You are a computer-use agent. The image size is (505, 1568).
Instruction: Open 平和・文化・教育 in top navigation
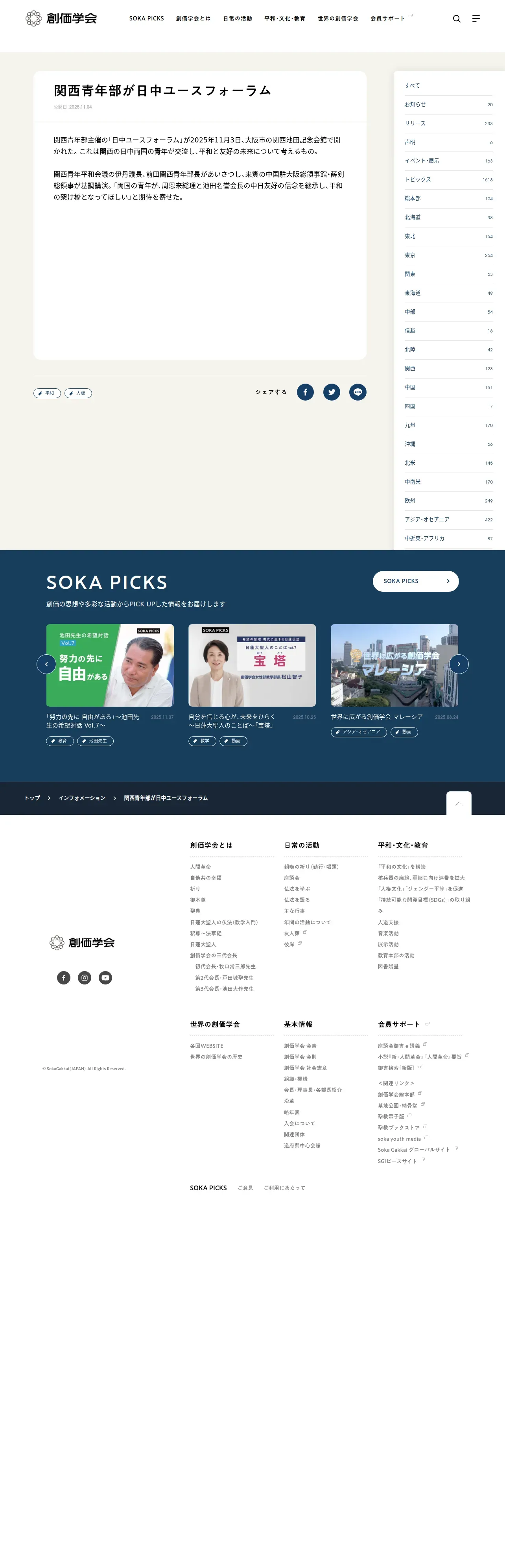[285, 19]
